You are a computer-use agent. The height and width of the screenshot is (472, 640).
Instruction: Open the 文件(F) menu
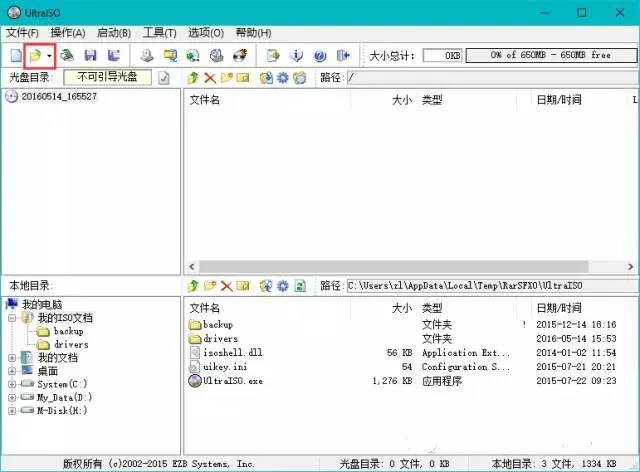coord(22,33)
